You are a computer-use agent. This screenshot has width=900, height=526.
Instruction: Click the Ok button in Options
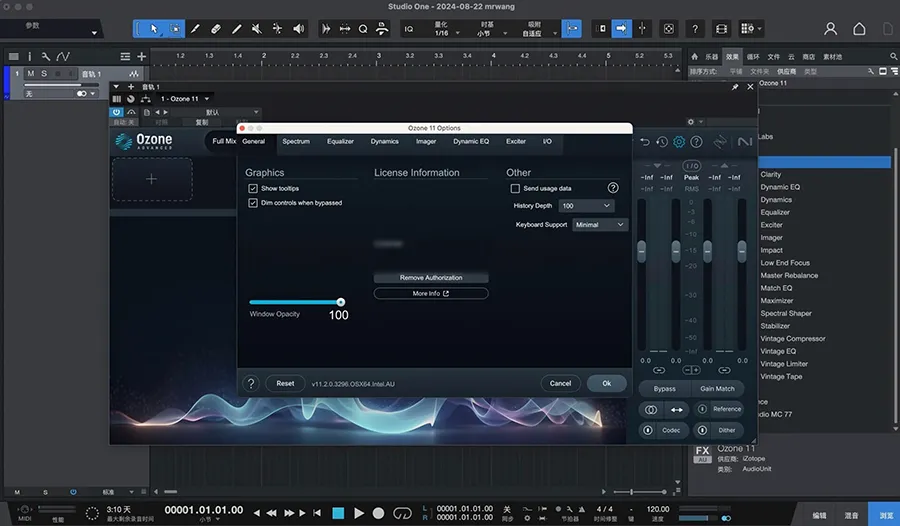point(606,383)
